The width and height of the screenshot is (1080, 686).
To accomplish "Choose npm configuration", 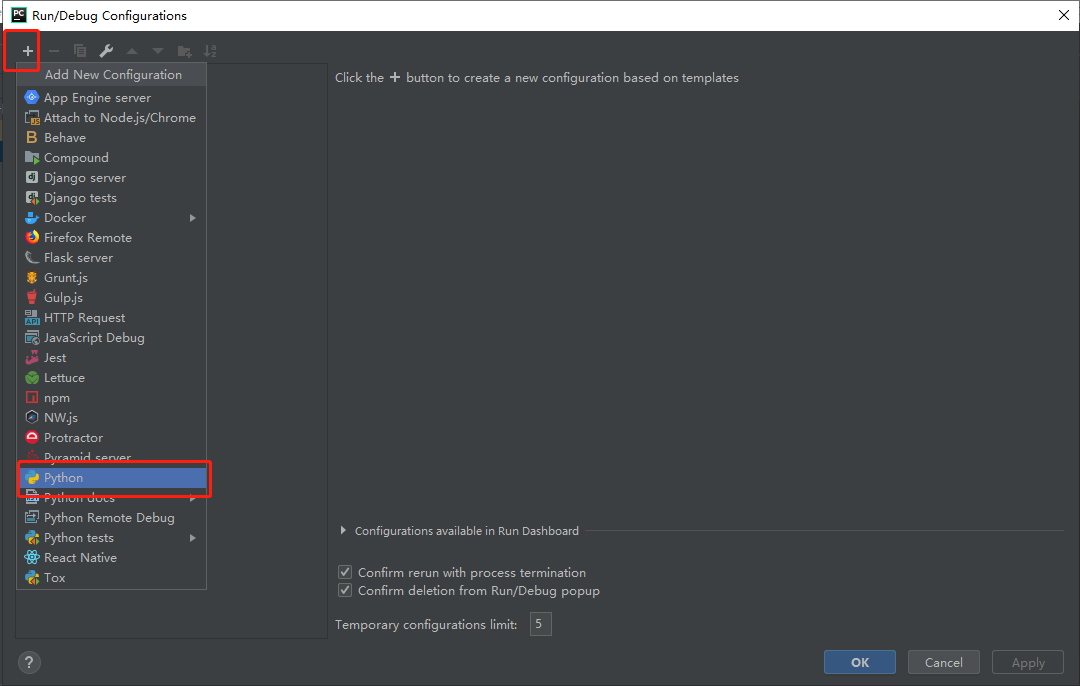I will [112, 397].
